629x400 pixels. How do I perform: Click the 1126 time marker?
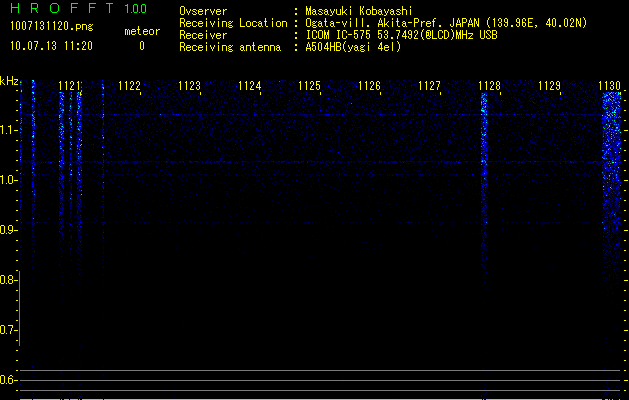(x=369, y=86)
